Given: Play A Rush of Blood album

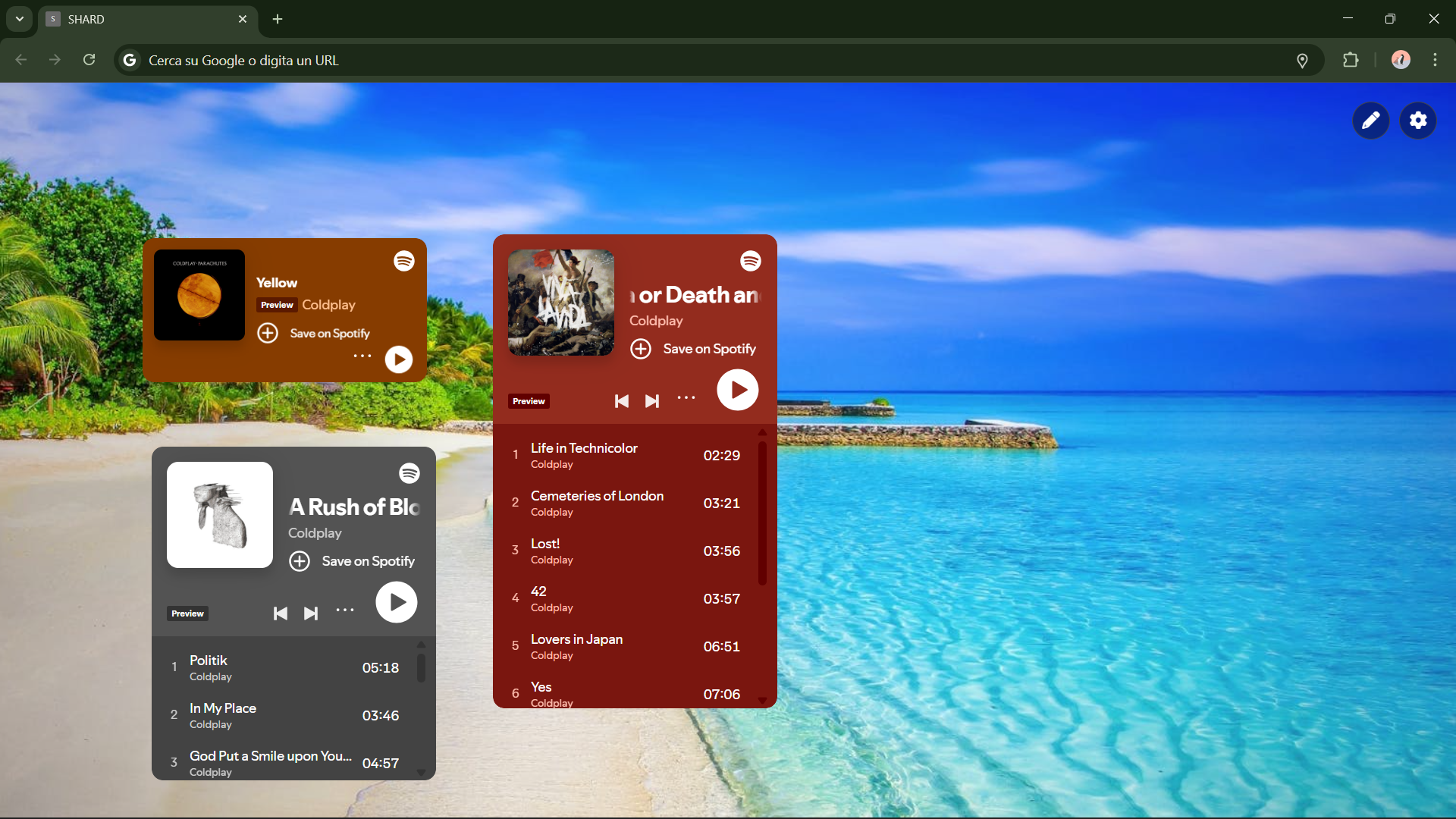Looking at the screenshot, I should click(397, 602).
